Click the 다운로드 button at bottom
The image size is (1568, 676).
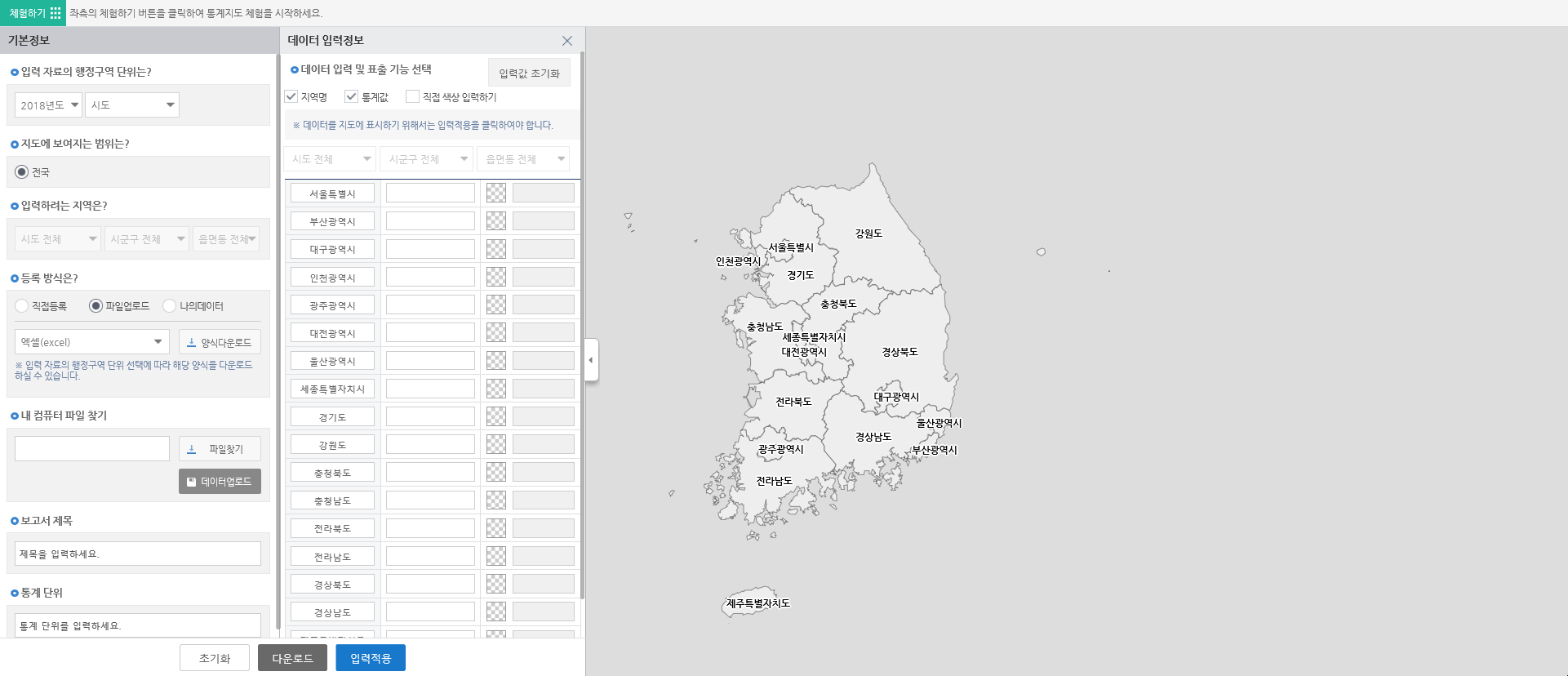click(x=292, y=658)
